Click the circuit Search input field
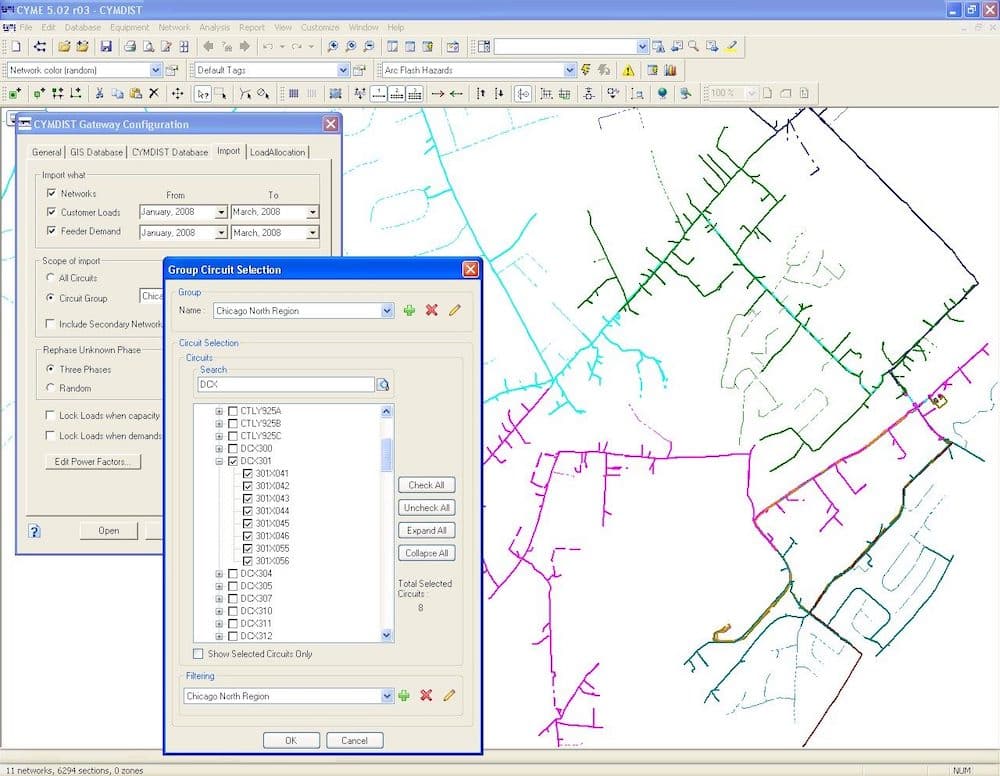The width and height of the screenshot is (1000, 776). pos(286,384)
